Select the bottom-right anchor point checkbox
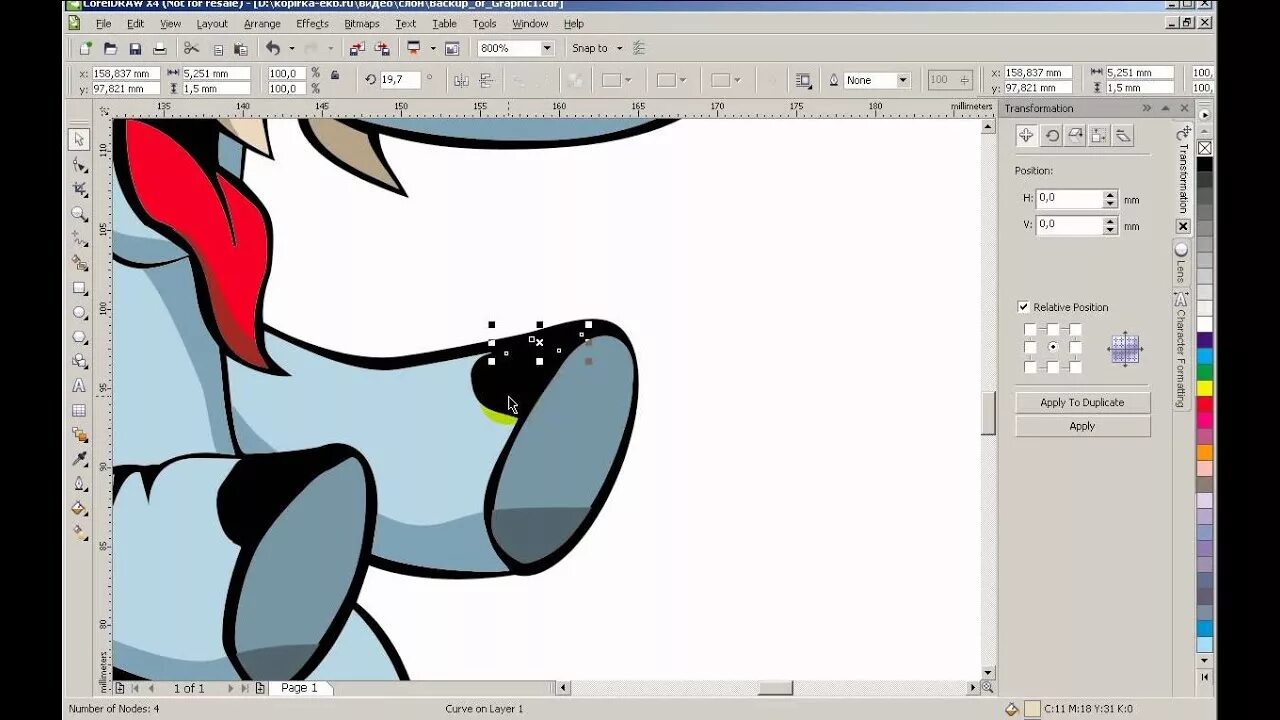 1075,367
